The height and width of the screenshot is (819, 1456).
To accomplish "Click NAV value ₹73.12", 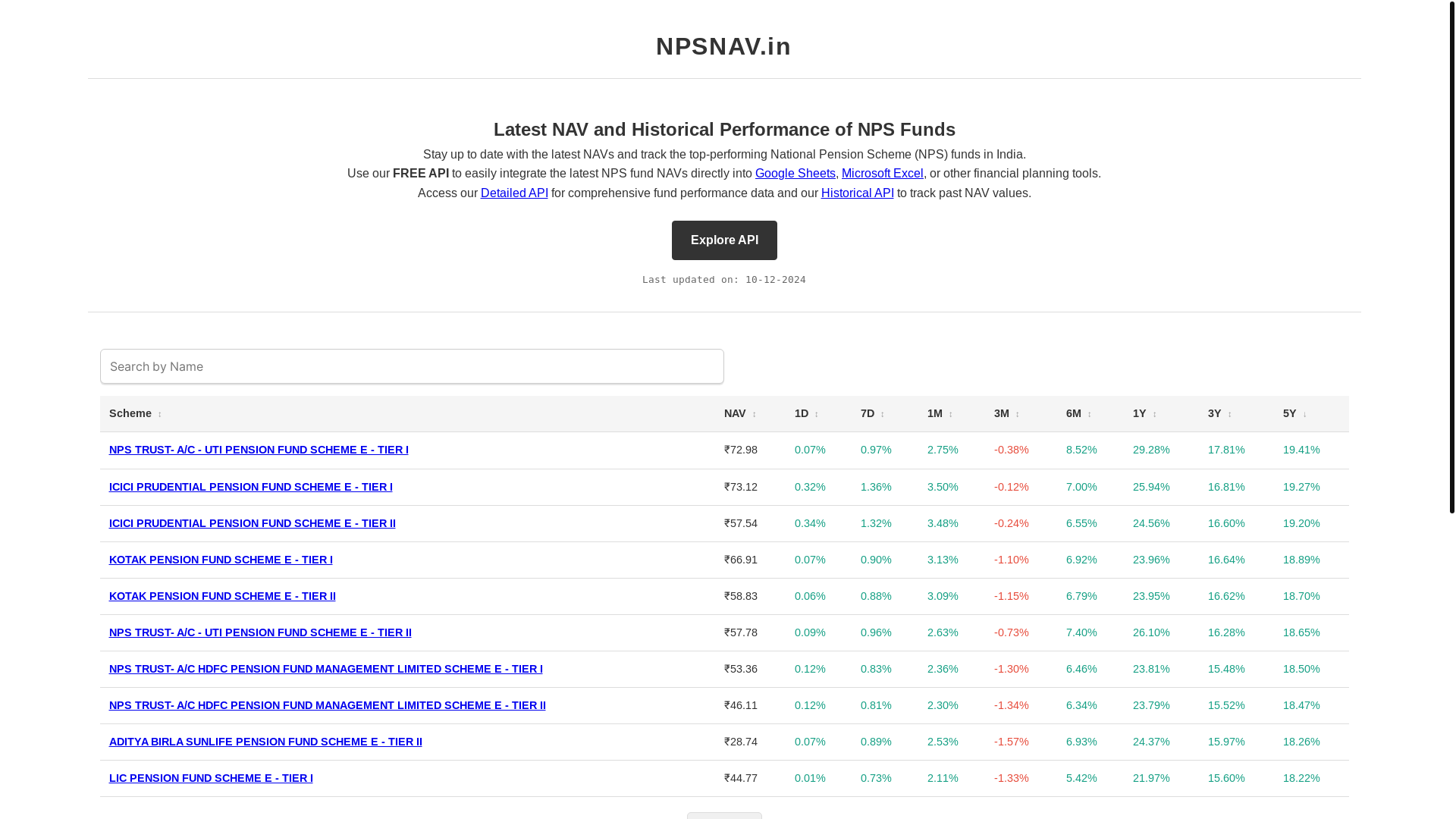I will coord(740,487).
